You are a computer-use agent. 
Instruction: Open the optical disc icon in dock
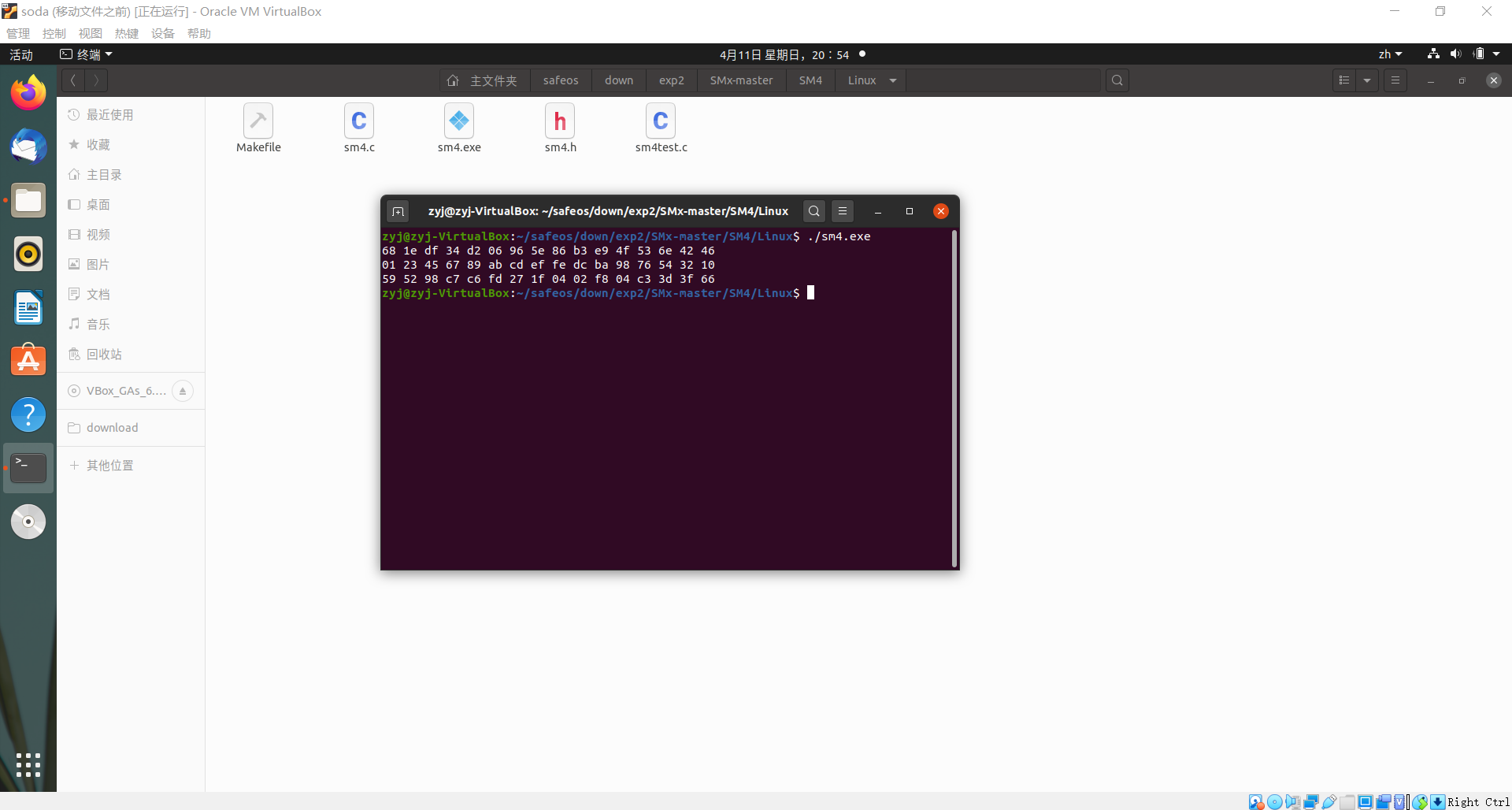point(28,522)
